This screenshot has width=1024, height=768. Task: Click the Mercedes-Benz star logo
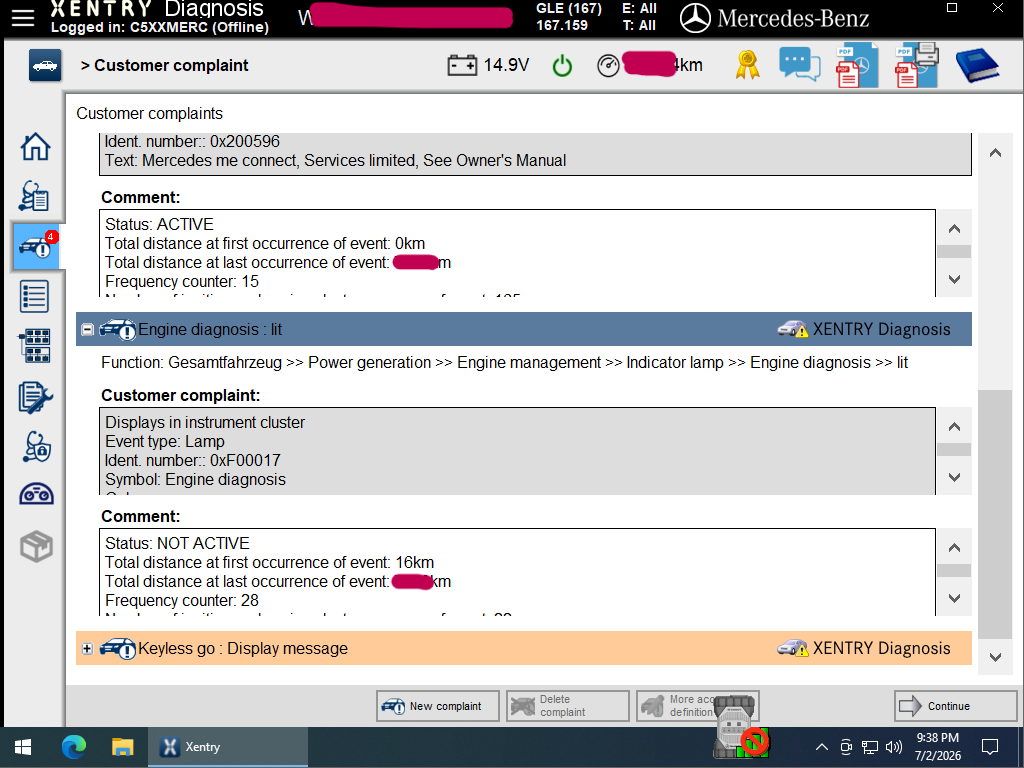(695, 18)
